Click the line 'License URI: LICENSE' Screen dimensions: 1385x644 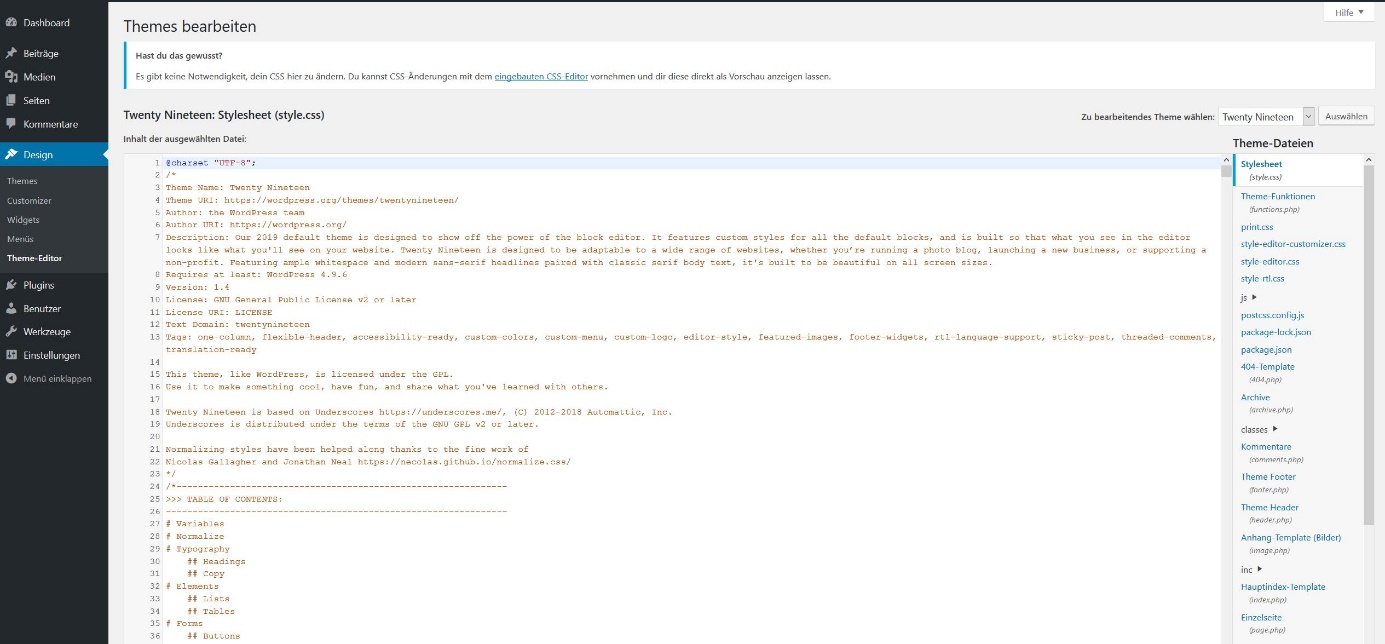(219, 312)
